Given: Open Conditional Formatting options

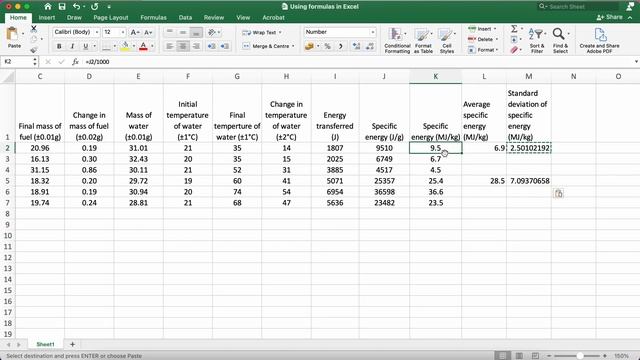Looking at the screenshot, I should [397, 40].
